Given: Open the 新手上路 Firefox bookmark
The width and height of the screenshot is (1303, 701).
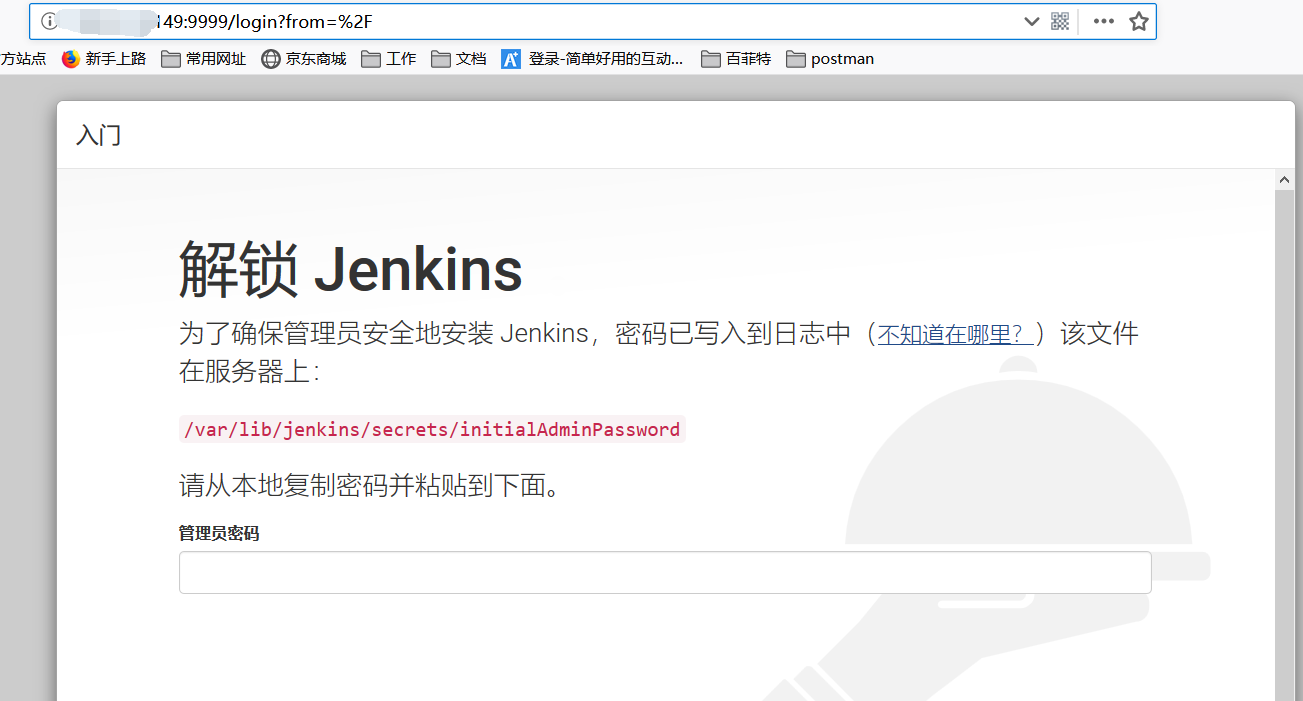Looking at the screenshot, I should click(x=104, y=59).
